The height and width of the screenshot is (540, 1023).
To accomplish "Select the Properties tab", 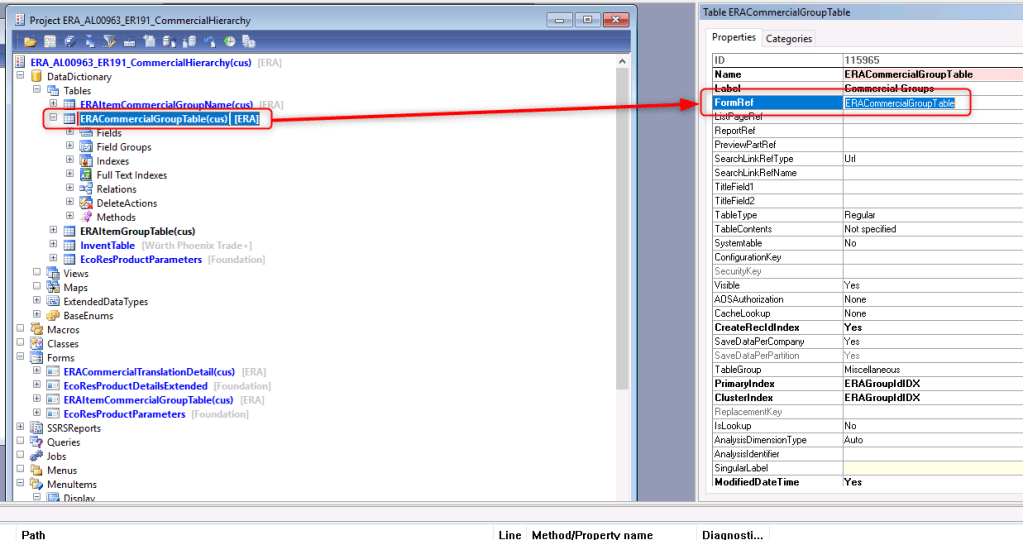I will click(733, 38).
